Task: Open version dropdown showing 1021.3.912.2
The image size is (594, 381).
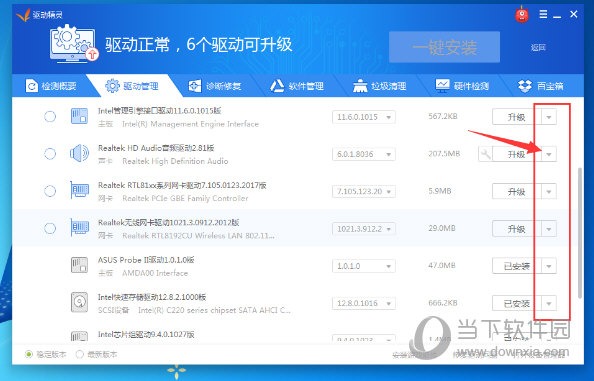Action: (364, 229)
